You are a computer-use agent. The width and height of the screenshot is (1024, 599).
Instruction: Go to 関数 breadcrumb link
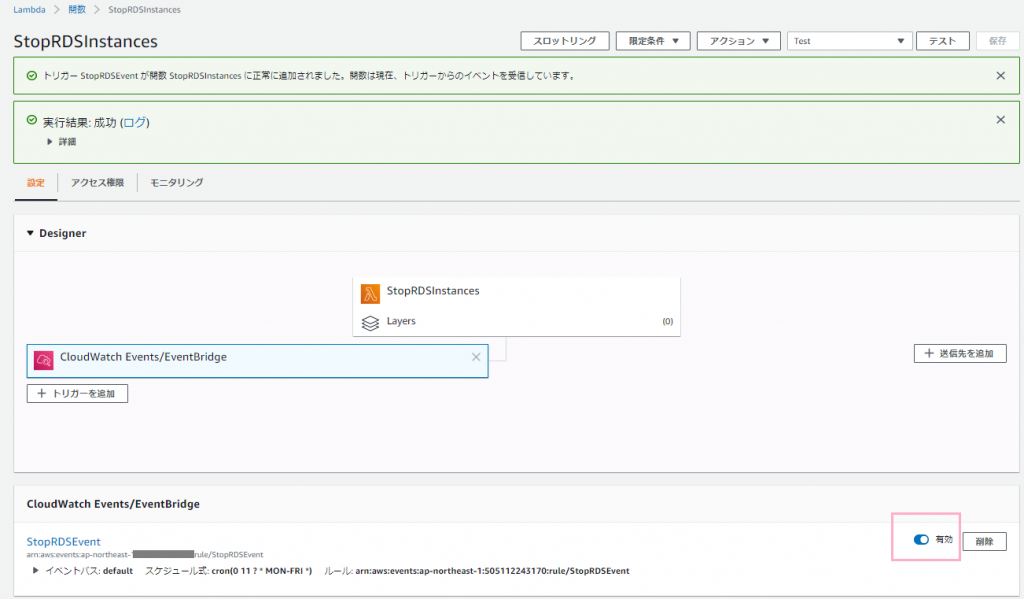[77, 10]
